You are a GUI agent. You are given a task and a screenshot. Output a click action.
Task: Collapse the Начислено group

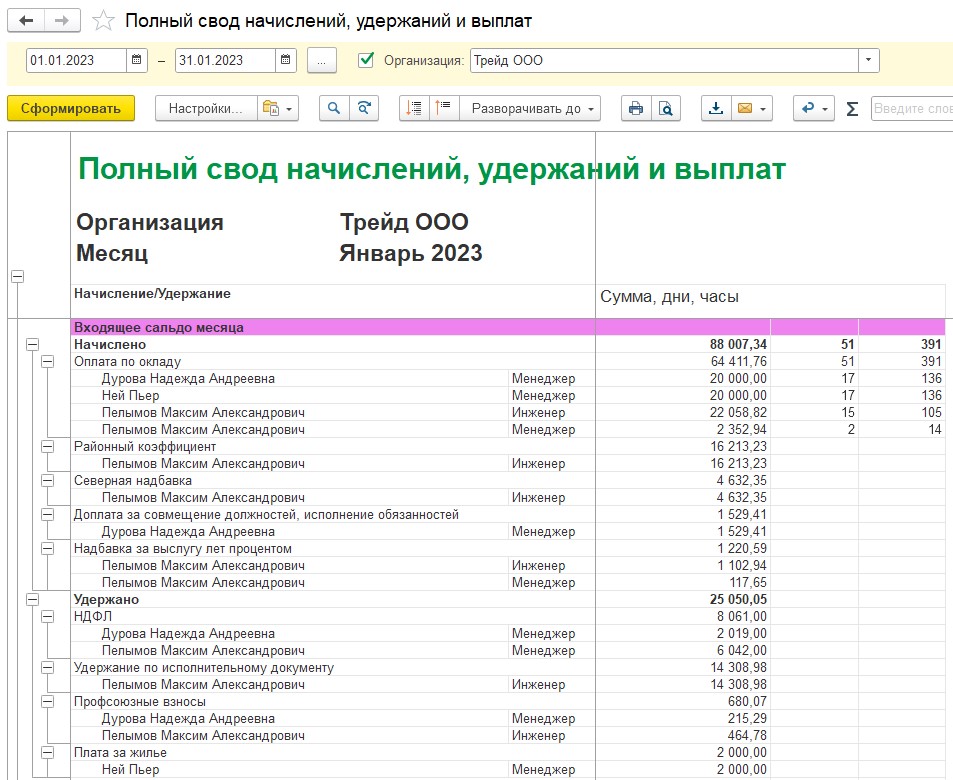coord(32,345)
